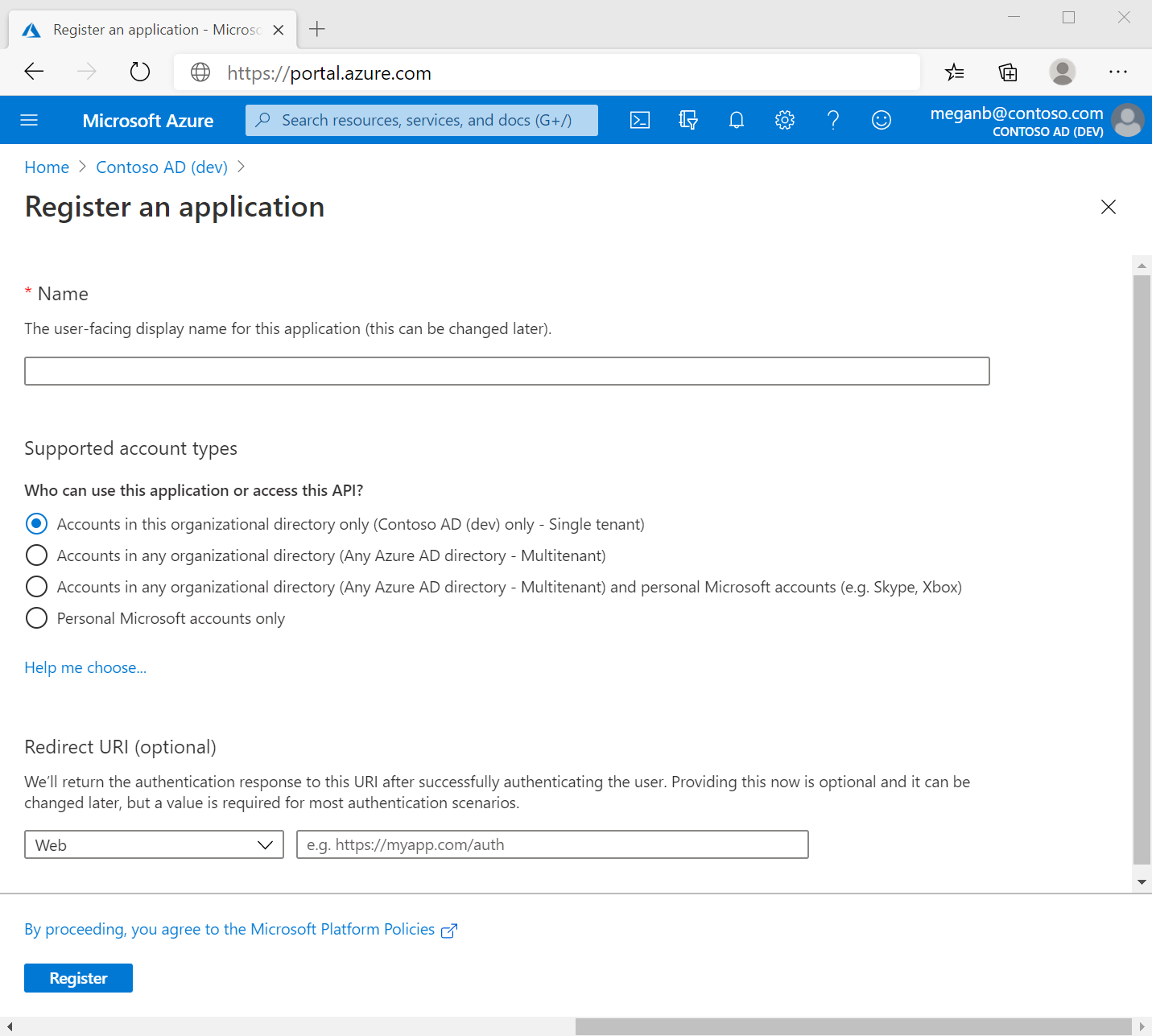Image resolution: width=1152 pixels, height=1036 pixels.
Task: Open the Web platform dropdown
Action: pyautogui.click(x=153, y=844)
